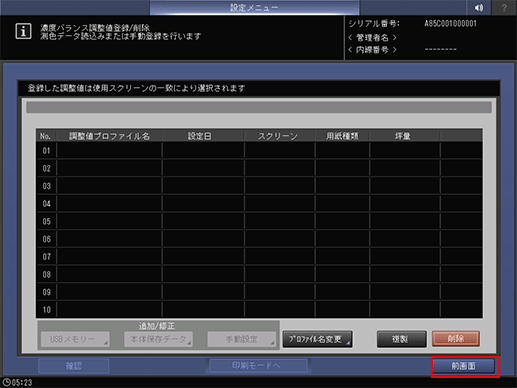Select table row 01
This screenshot has height=388, width=517.
click(259, 151)
